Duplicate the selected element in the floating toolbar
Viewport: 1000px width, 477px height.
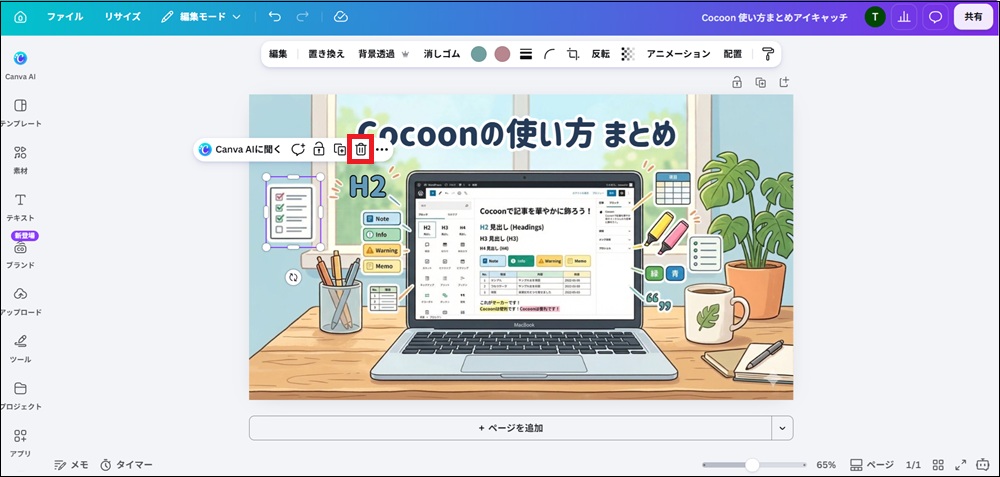[340, 149]
